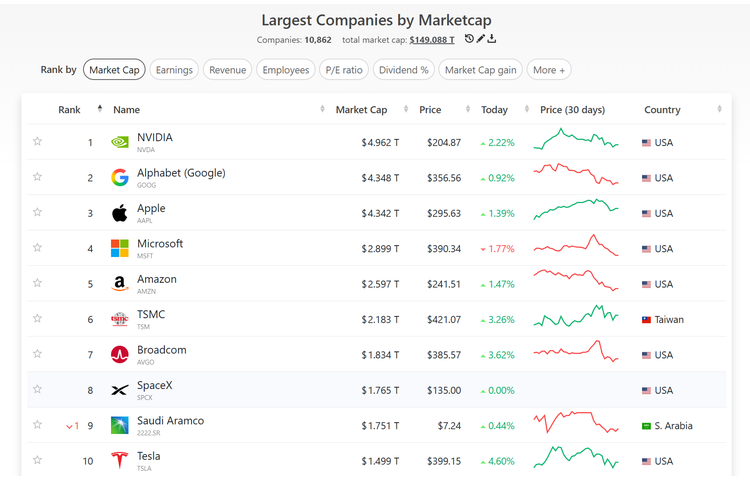This screenshot has width=750, height=500.
Task: Click the Saudi Arabia flag icon
Action: point(646,426)
